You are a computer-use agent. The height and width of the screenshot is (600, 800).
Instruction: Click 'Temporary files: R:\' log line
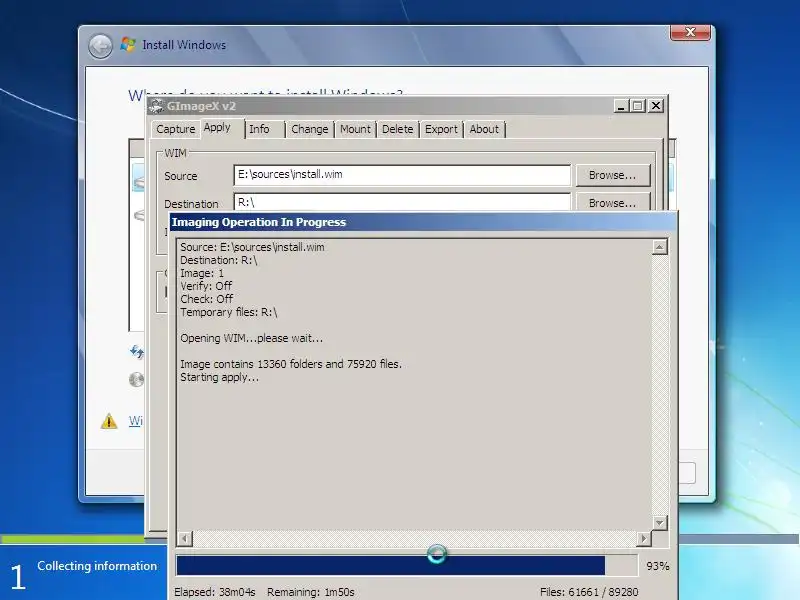pos(229,312)
